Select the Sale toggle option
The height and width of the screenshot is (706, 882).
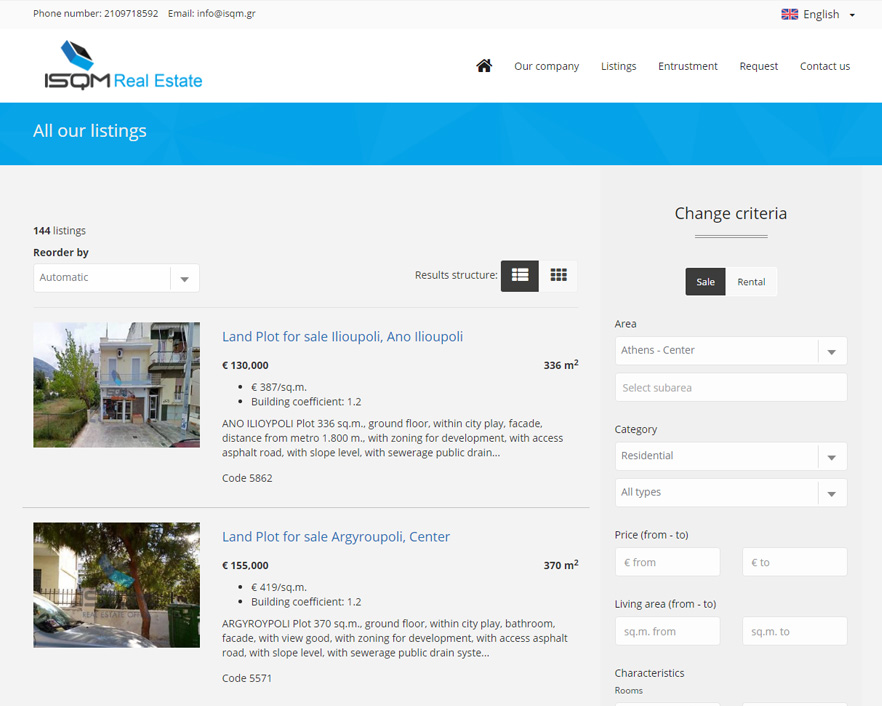[705, 282]
